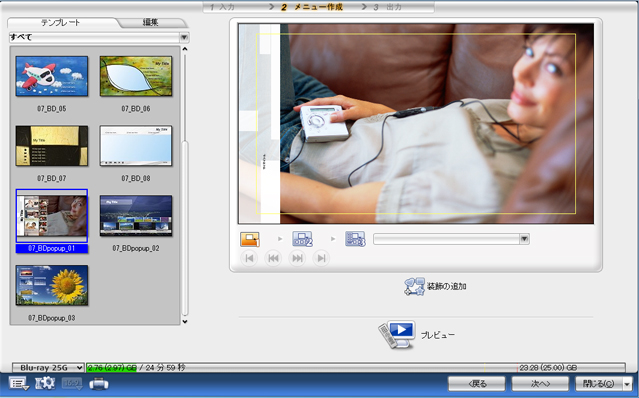This screenshot has width=639, height=398.
Task: Jump to the last menu page
Action: click(x=321, y=258)
